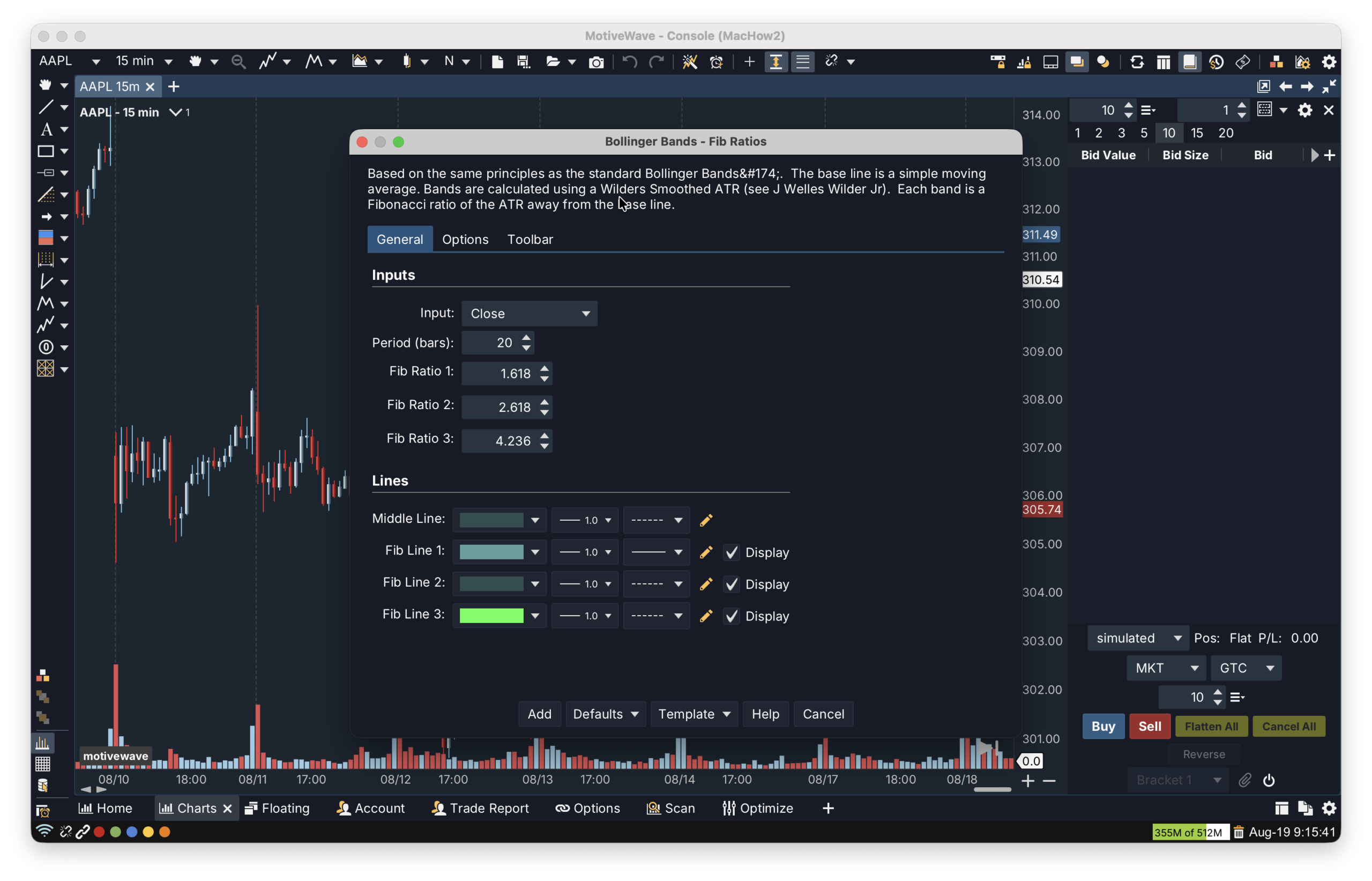Toggle the volume bars icon in left sidebar

[x=43, y=743]
